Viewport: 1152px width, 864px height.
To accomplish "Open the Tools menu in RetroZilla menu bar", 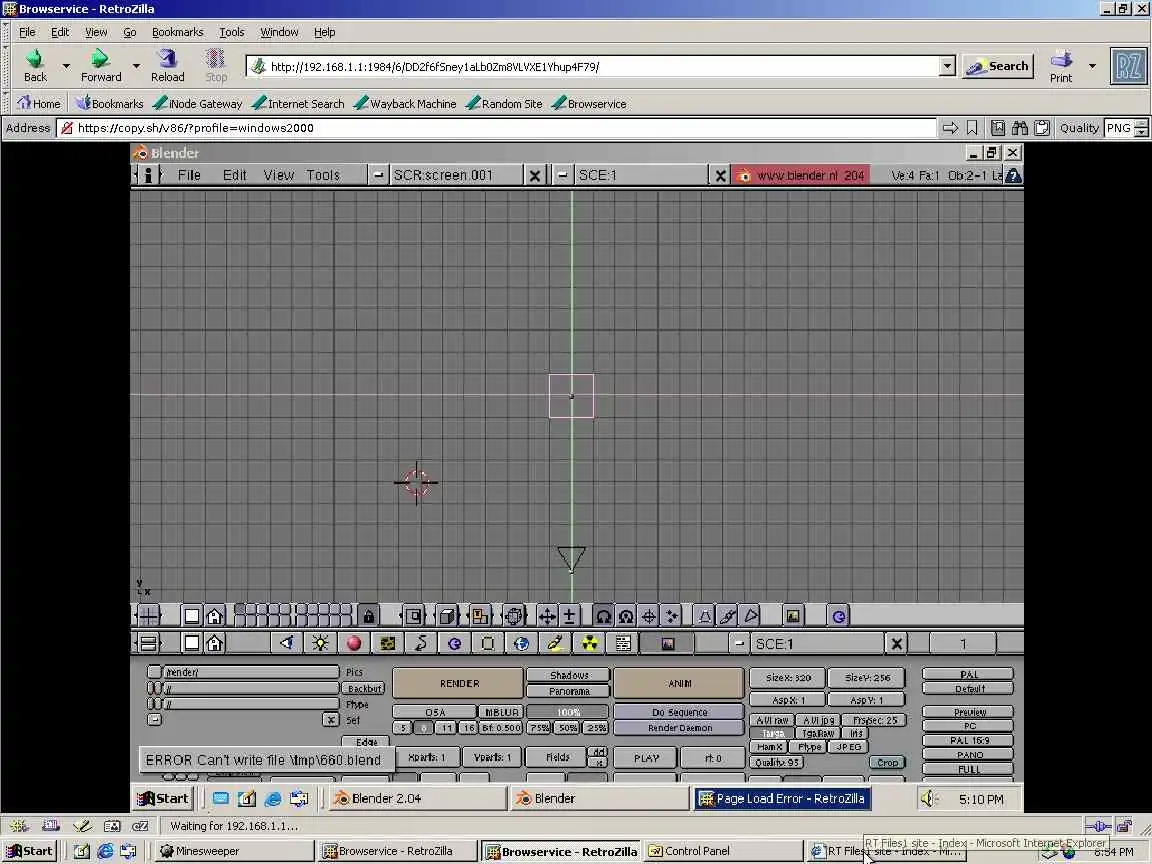I will [231, 32].
